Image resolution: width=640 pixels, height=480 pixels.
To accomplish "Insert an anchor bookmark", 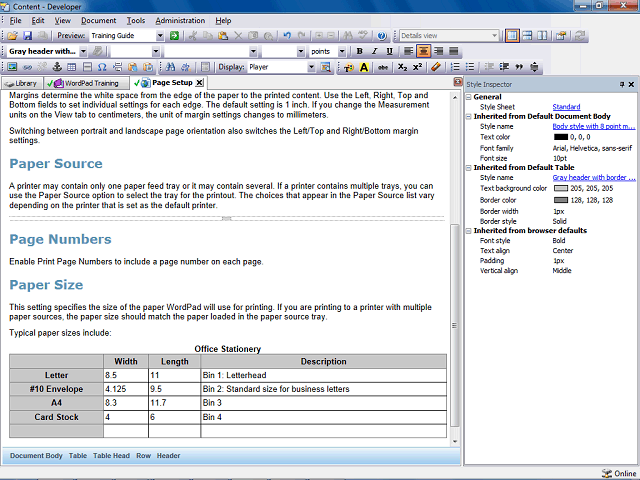I will (x=57, y=67).
